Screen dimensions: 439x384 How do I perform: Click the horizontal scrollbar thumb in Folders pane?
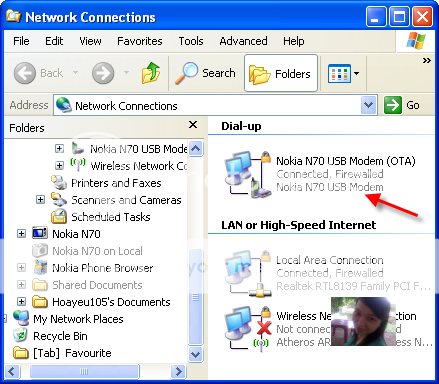click(x=85, y=371)
